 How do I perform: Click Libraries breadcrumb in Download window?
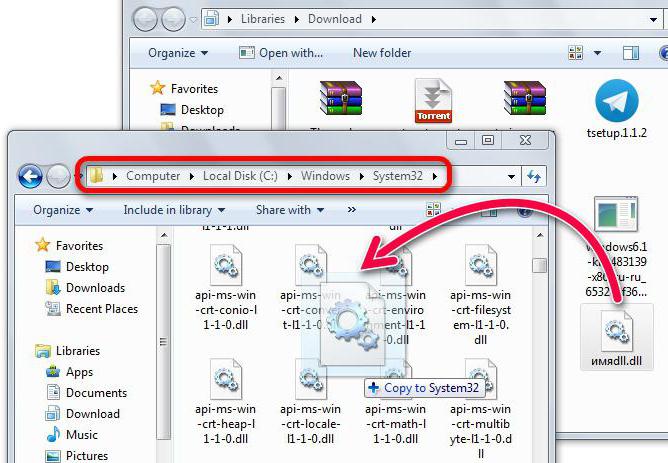tap(262, 19)
